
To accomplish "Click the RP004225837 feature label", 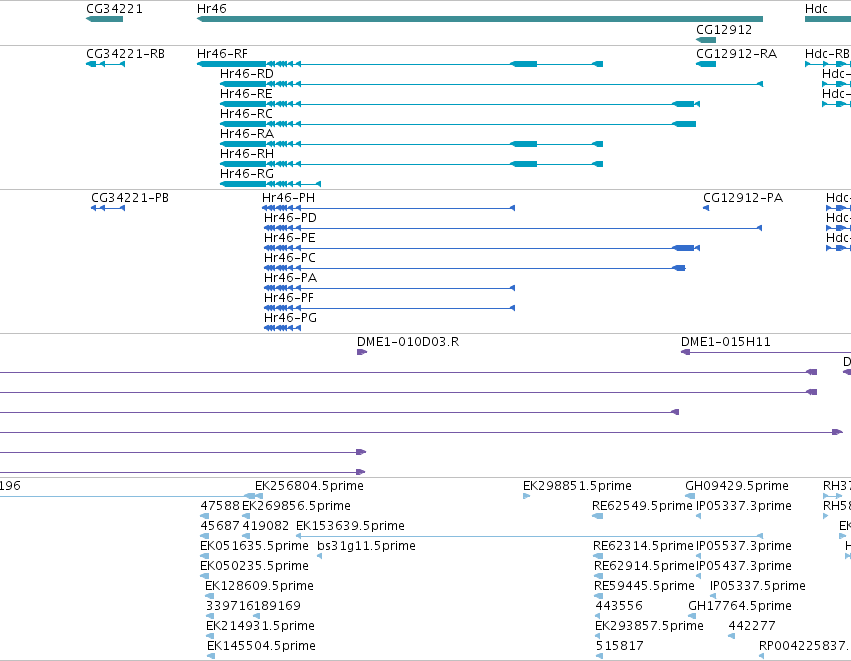I will (803, 646).
